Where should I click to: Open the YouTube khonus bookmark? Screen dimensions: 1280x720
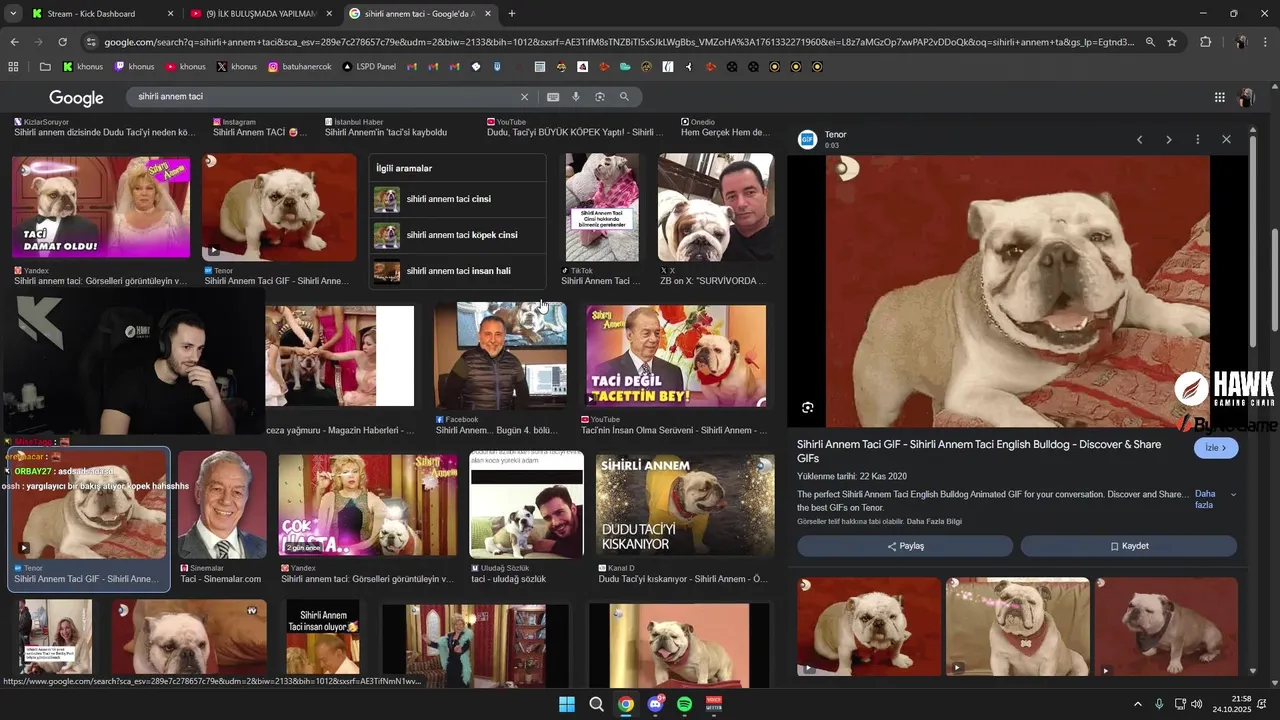coord(186,67)
